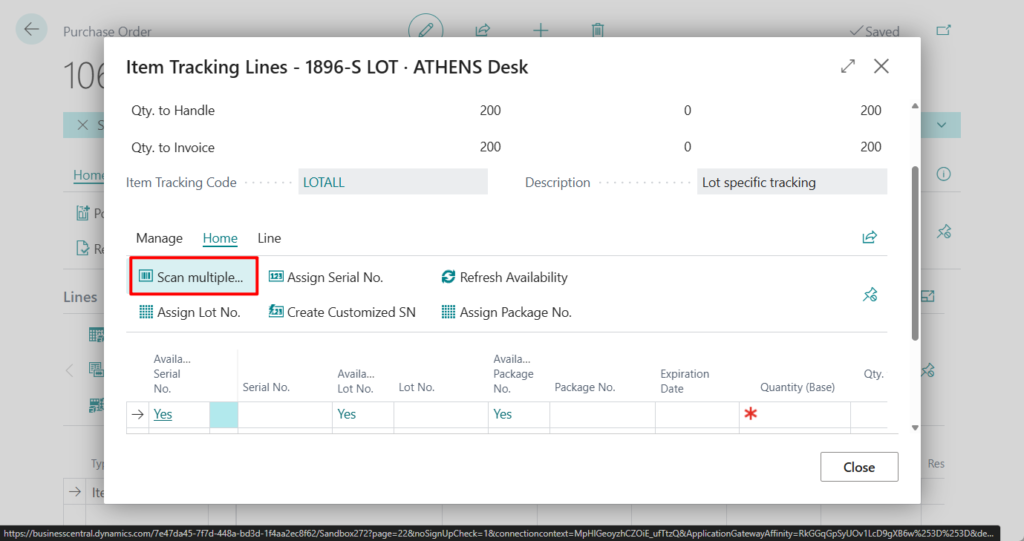Switch to the Line tab
The image size is (1024, 541).
coord(269,238)
